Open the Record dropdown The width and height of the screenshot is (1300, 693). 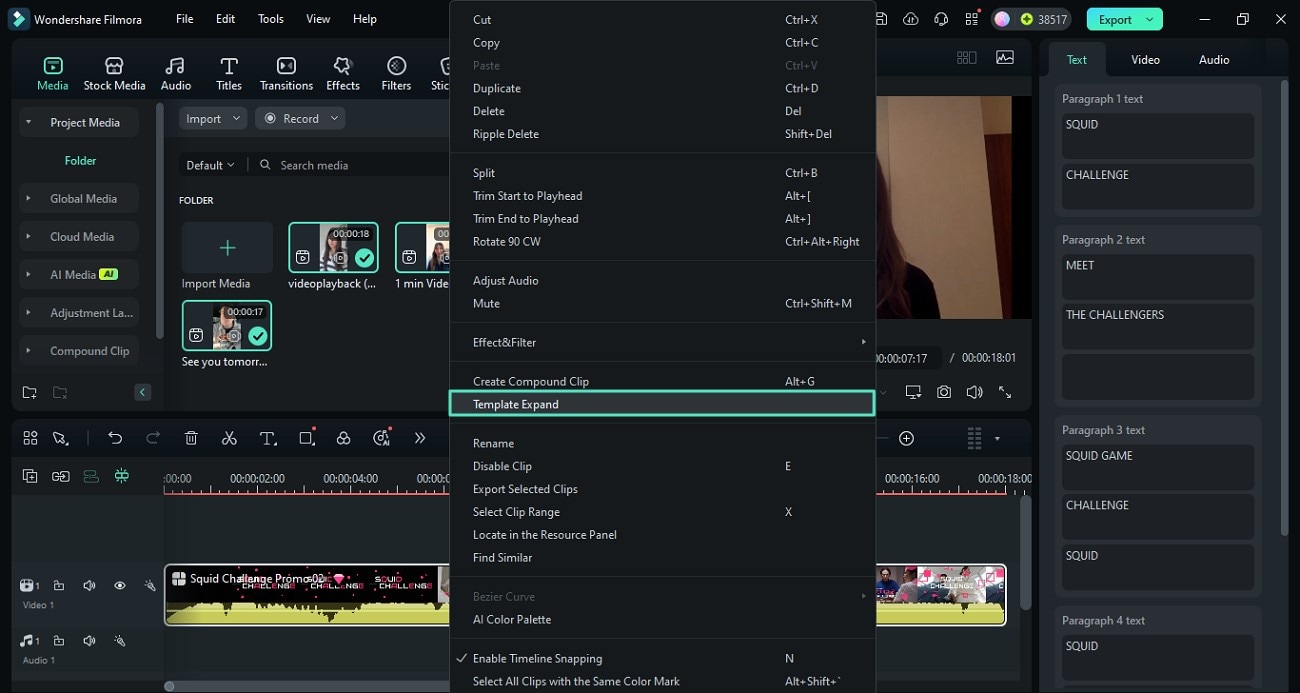click(300, 118)
